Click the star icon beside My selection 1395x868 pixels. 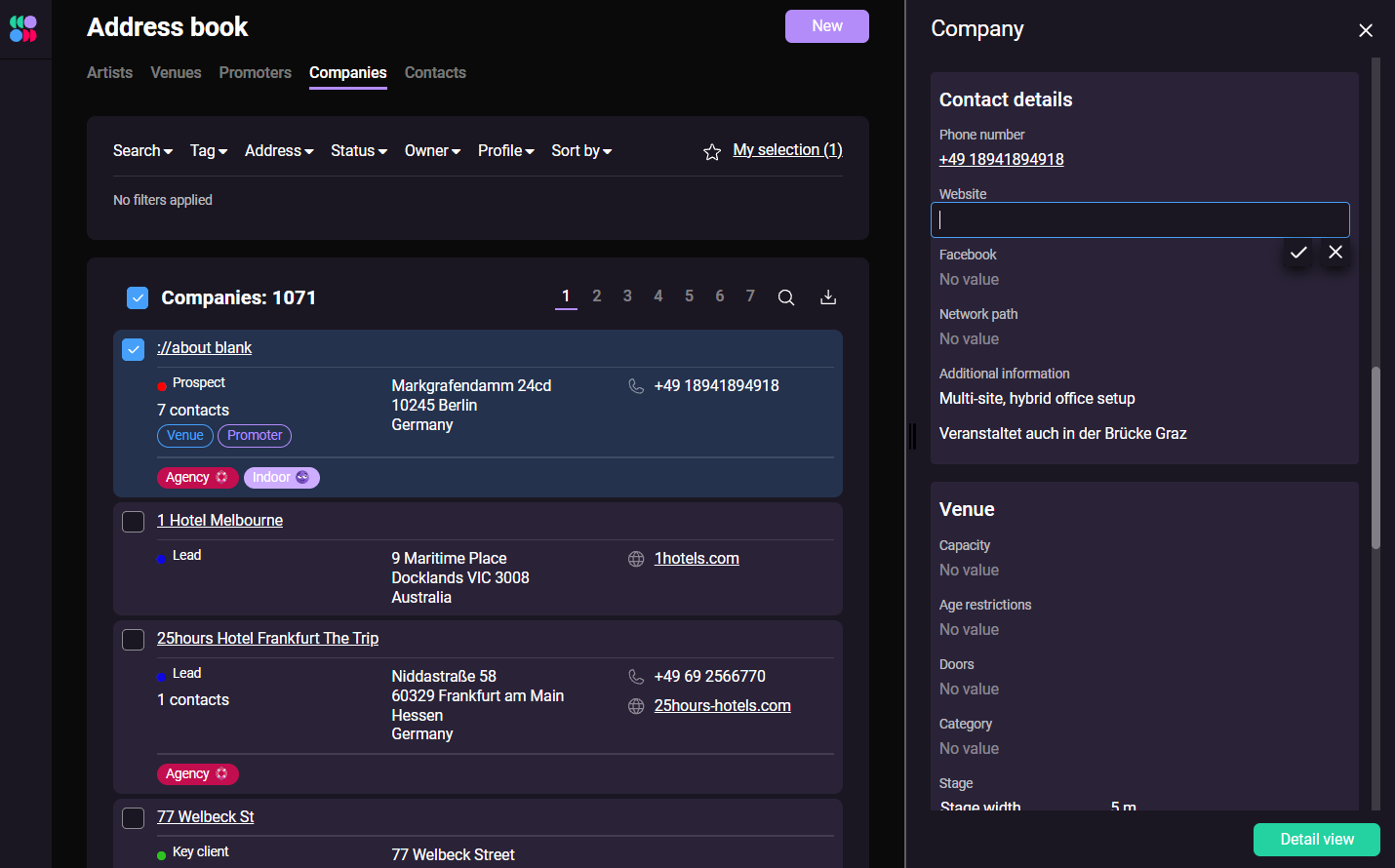click(712, 151)
